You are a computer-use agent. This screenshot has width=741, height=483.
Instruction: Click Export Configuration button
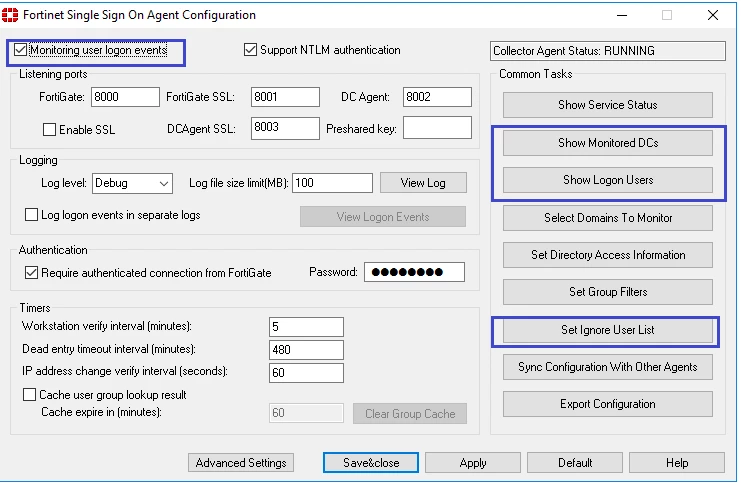(608, 404)
